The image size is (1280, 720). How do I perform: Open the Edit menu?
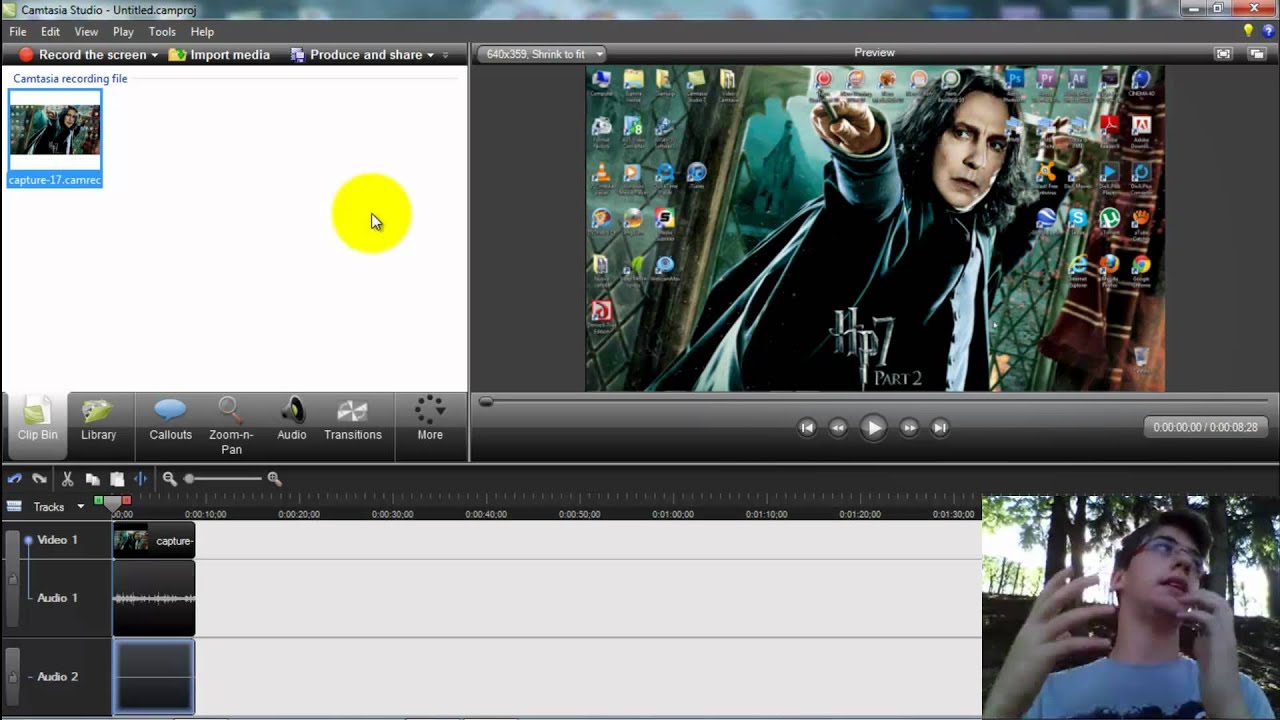[x=50, y=32]
